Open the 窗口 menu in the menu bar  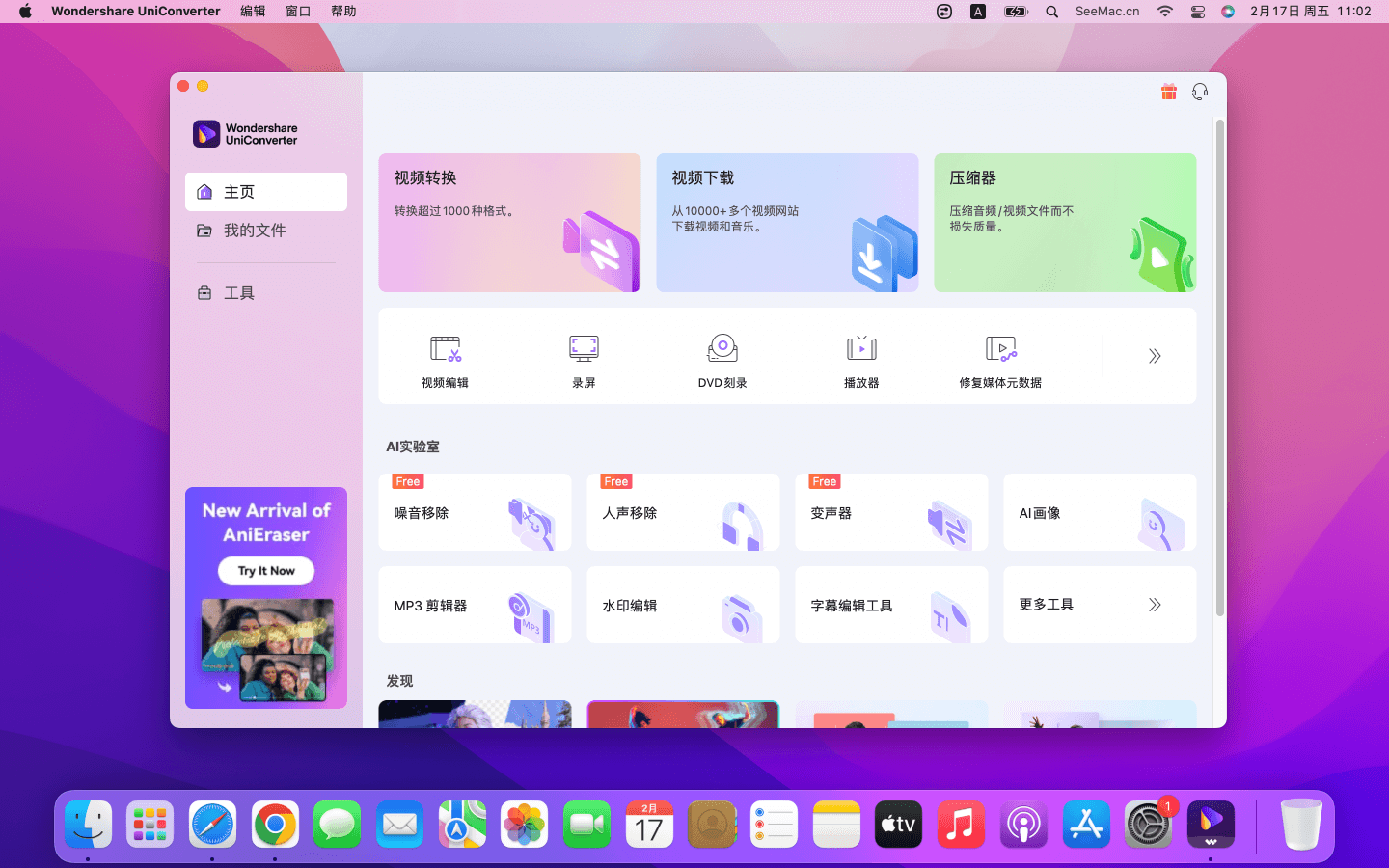298,12
